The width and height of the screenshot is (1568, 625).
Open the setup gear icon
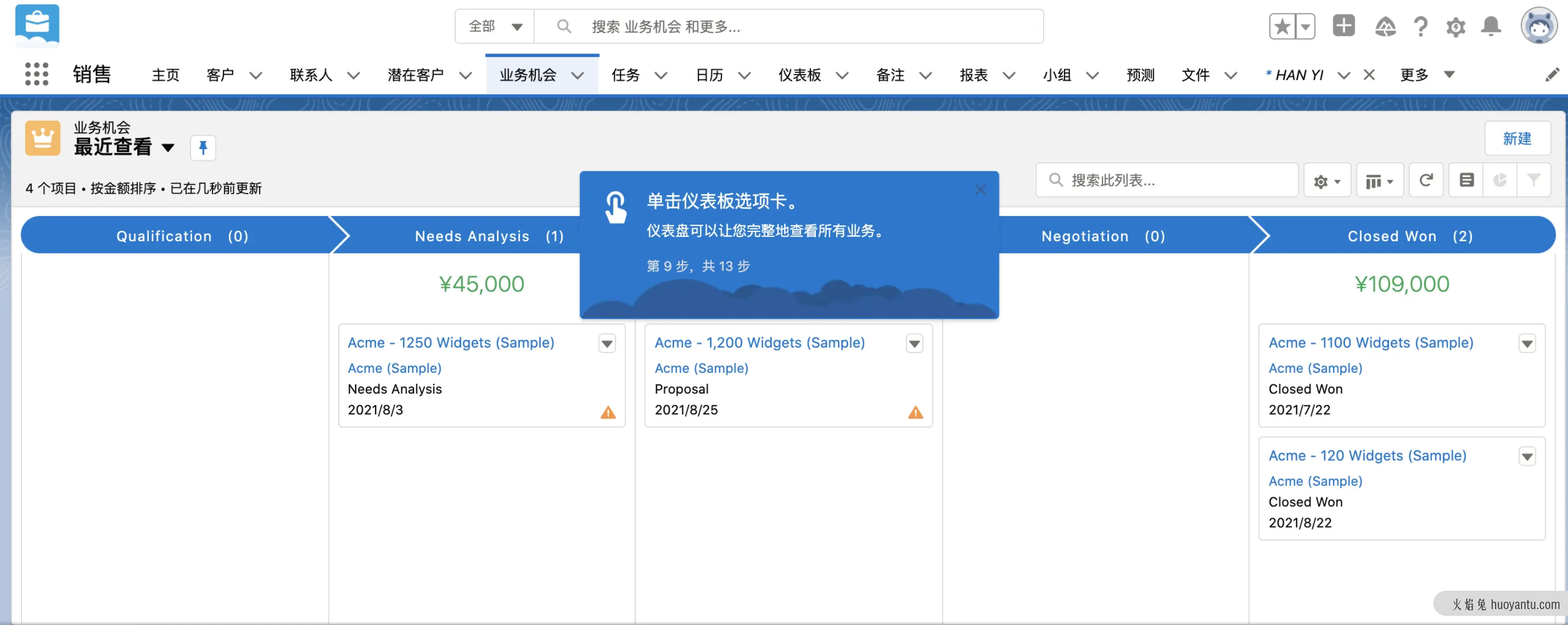tap(1456, 27)
